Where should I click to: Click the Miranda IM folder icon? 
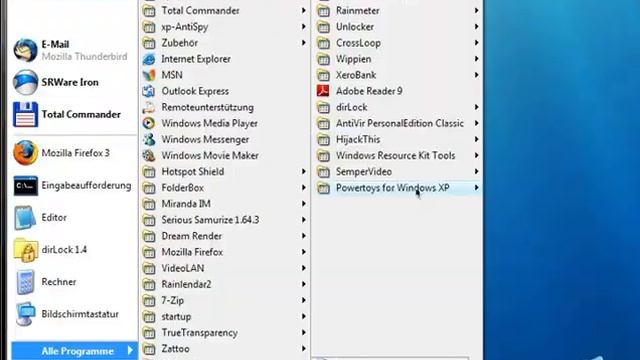[x=149, y=204]
